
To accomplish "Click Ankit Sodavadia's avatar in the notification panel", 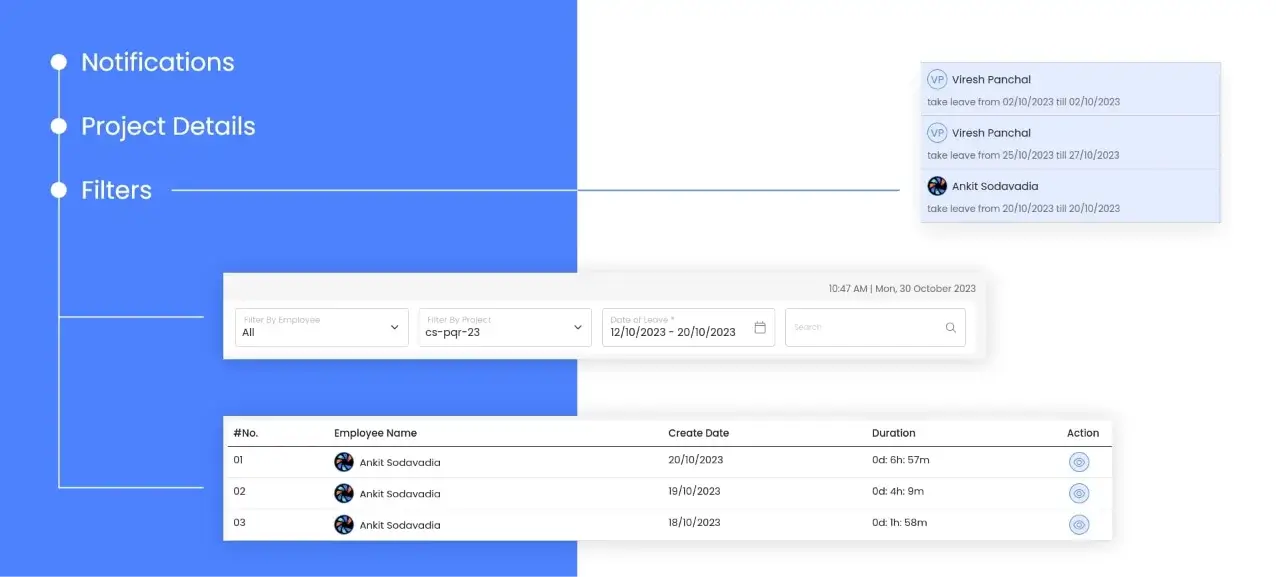I will 937,186.
